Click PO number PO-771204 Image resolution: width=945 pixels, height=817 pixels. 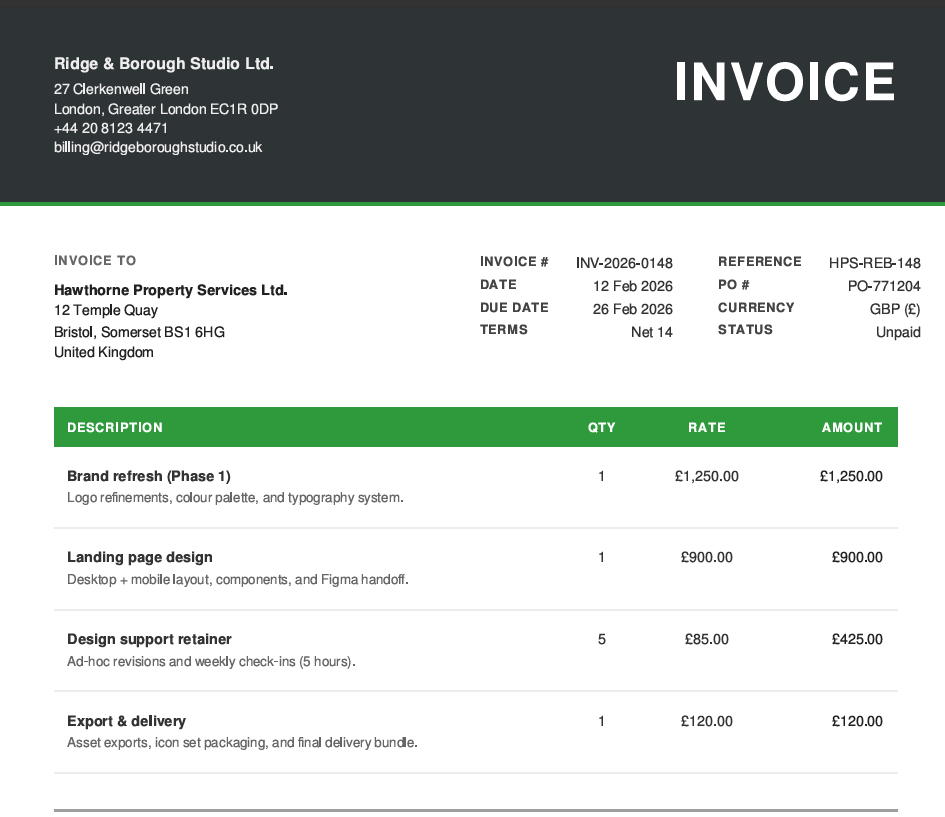click(884, 286)
